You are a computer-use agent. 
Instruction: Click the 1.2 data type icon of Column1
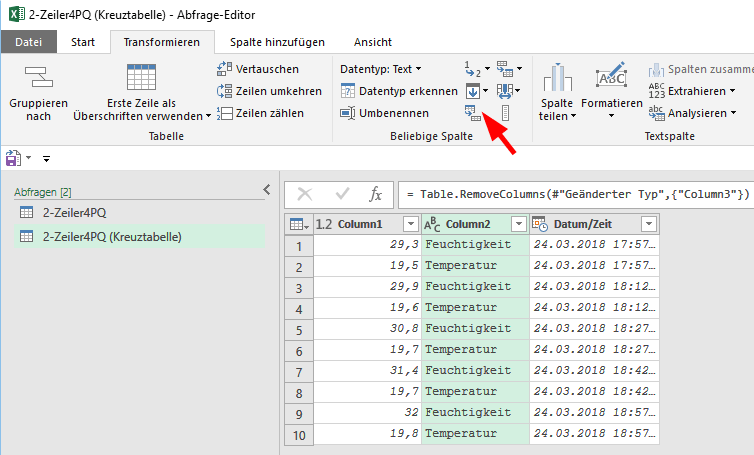click(x=324, y=224)
